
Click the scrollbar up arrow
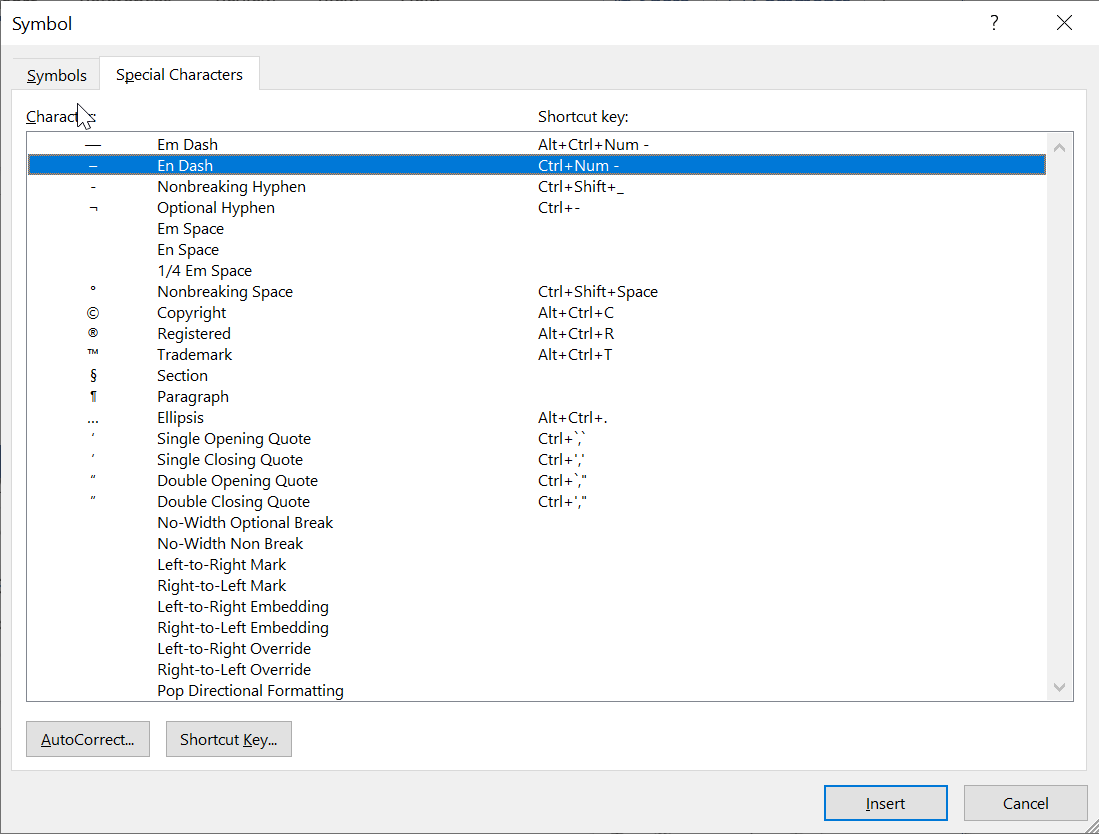click(1058, 145)
